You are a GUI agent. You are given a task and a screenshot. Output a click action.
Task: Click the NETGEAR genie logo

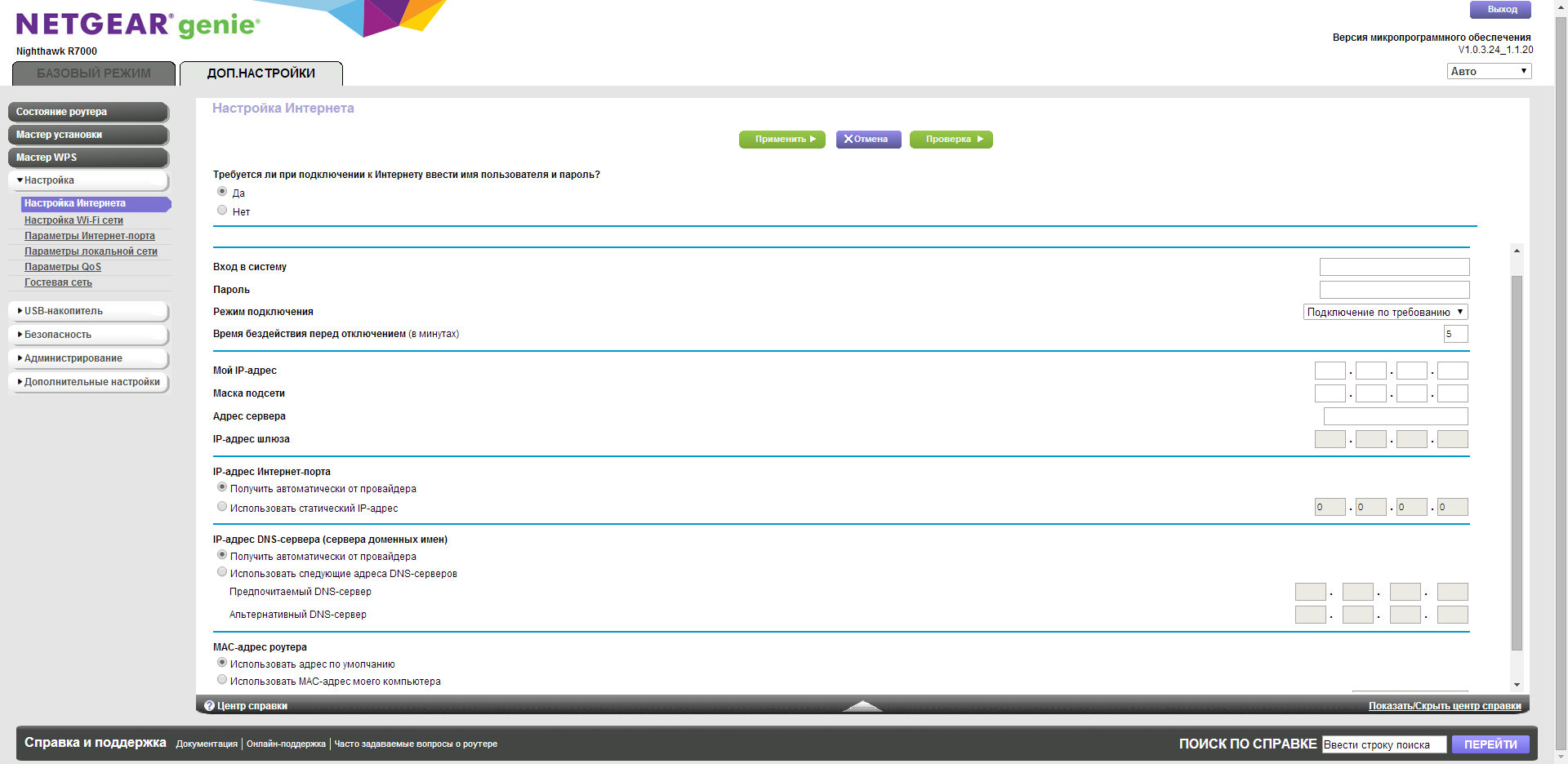(138, 24)
